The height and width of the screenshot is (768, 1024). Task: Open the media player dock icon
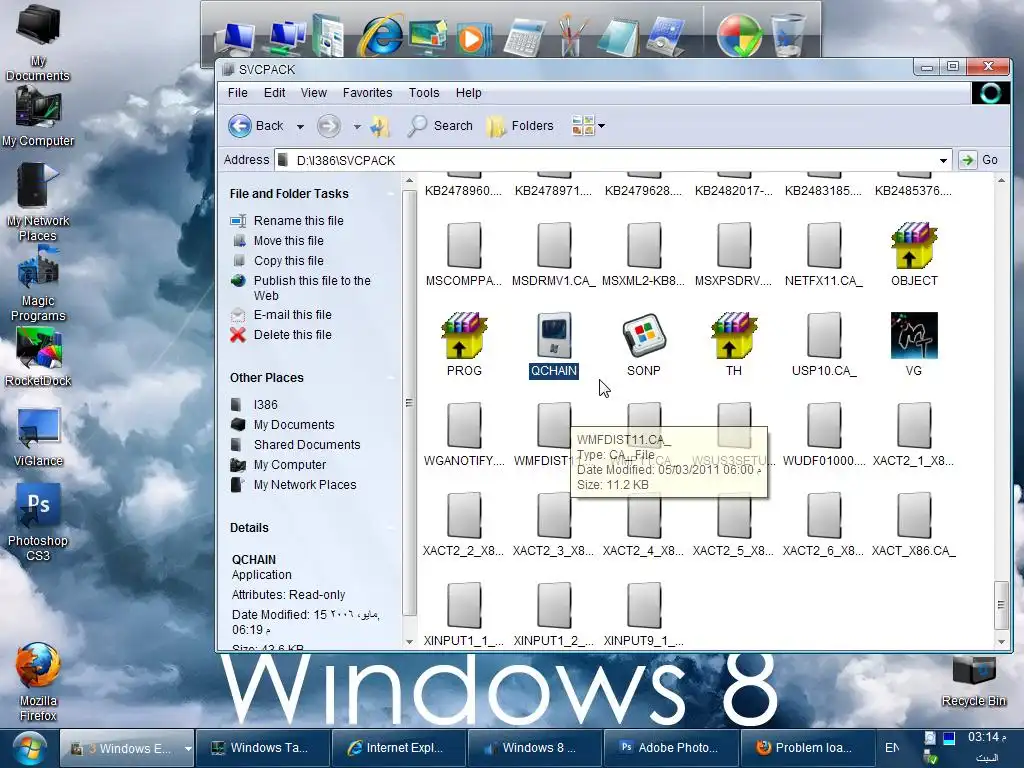(x=473, y=39)
